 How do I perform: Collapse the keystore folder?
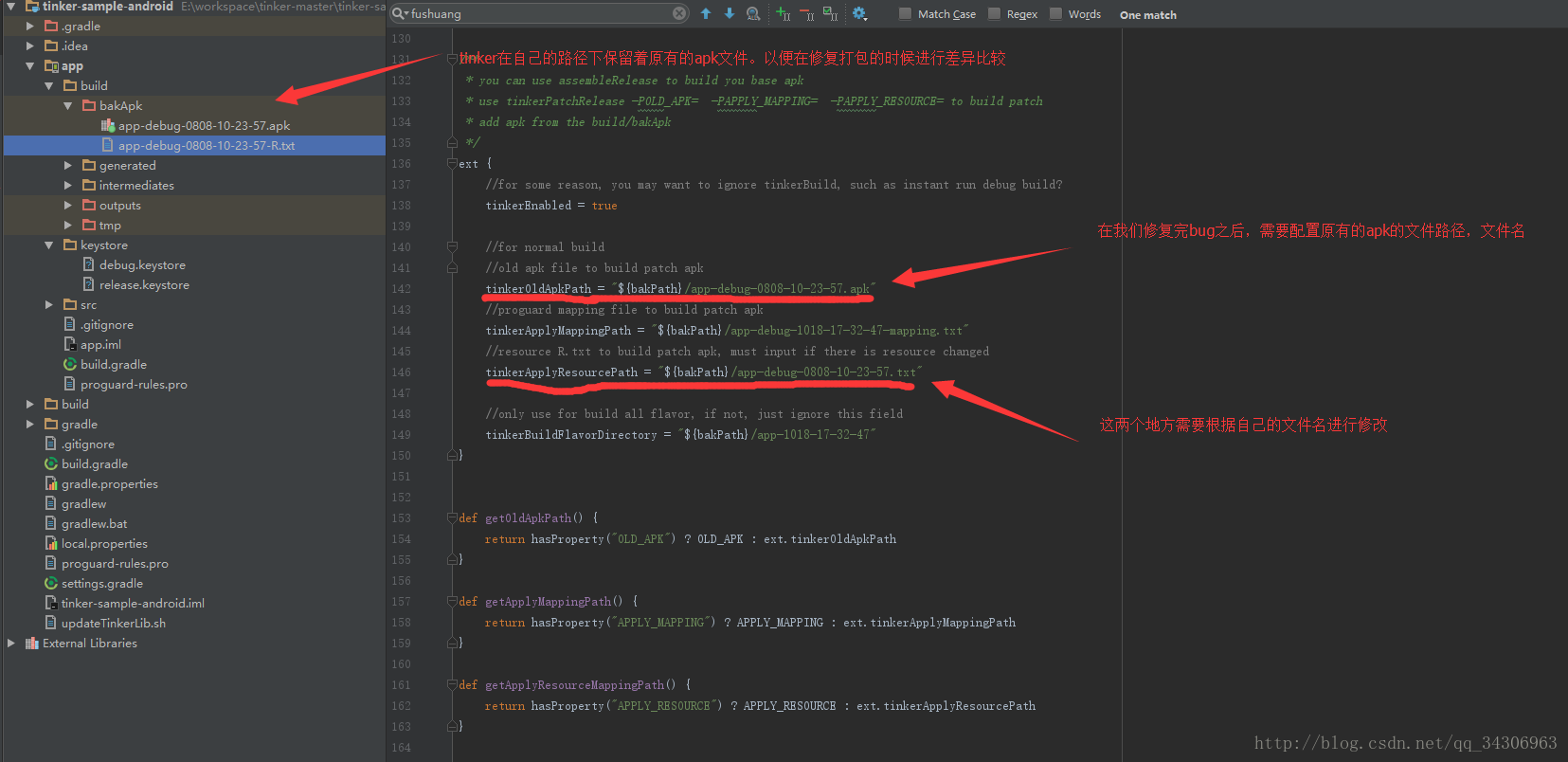point(49,245)
